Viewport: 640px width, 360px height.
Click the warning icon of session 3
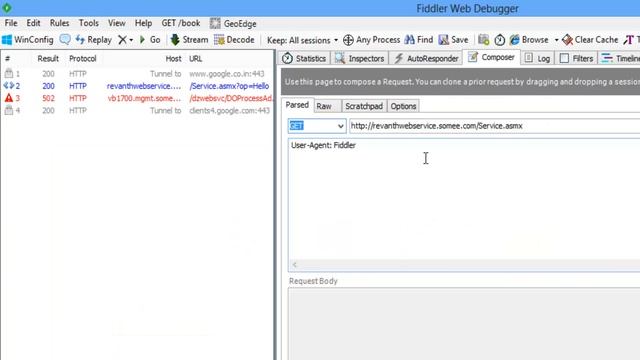click(9, 98)
